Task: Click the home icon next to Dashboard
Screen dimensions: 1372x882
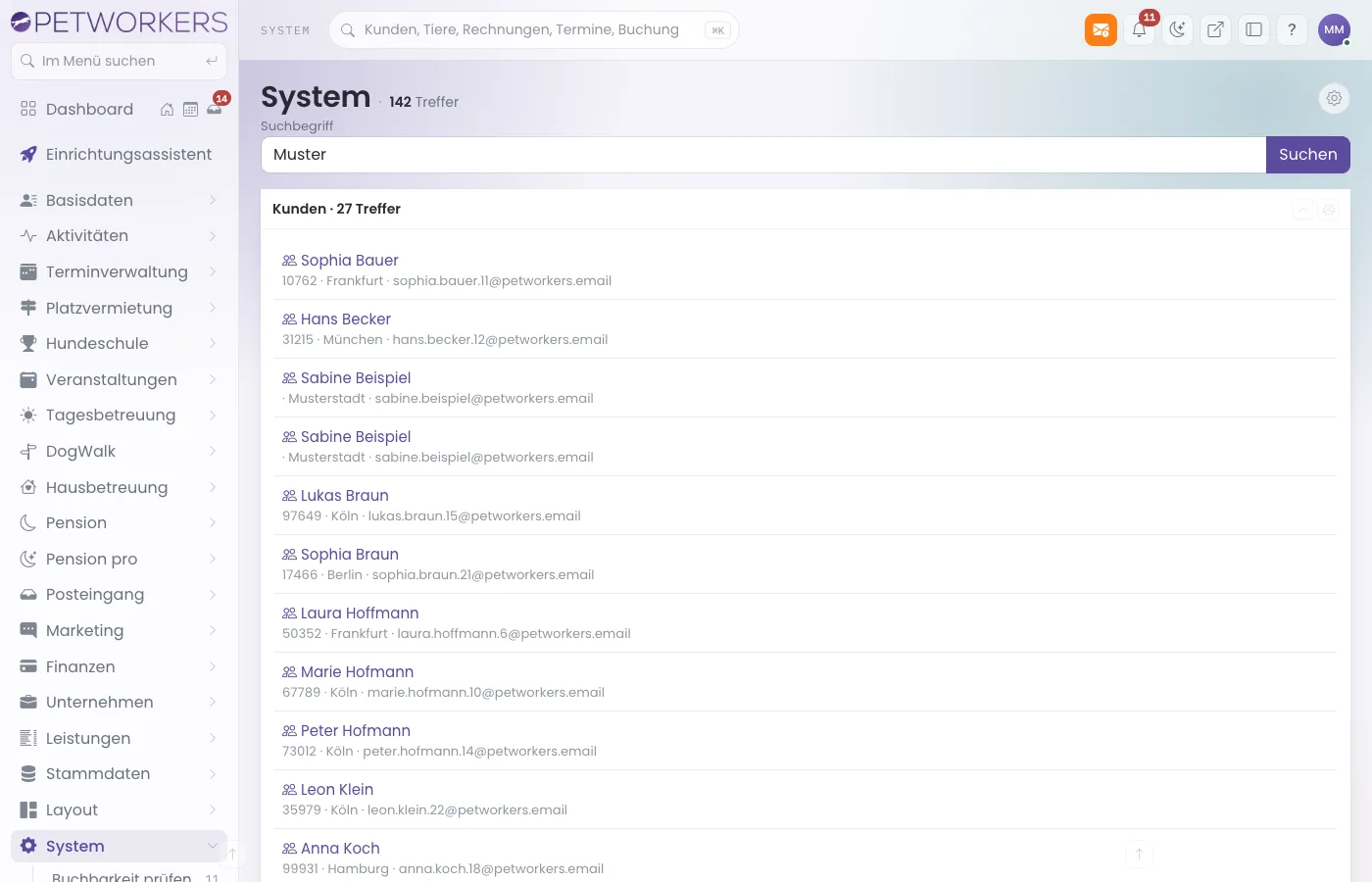Action: 167,110
